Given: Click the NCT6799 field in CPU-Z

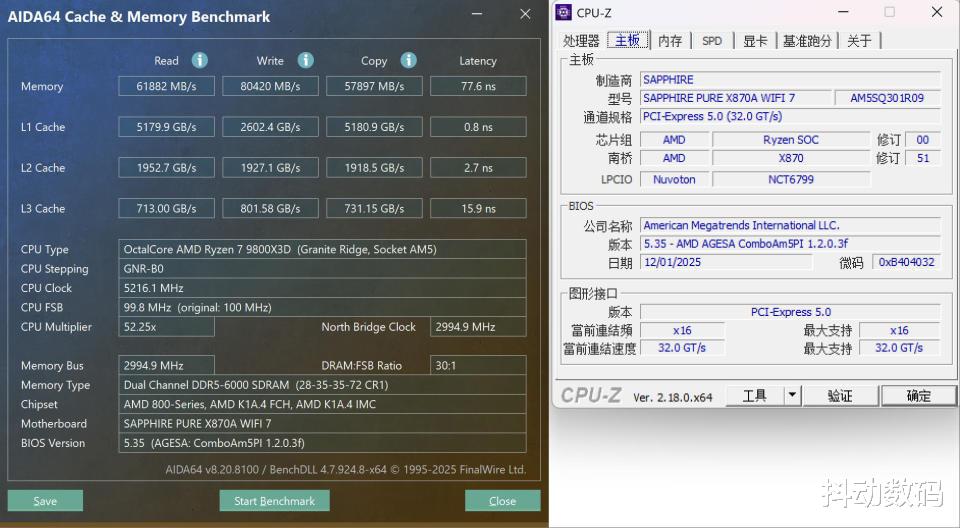Looking at the screenshot, I should click(791, 179).
